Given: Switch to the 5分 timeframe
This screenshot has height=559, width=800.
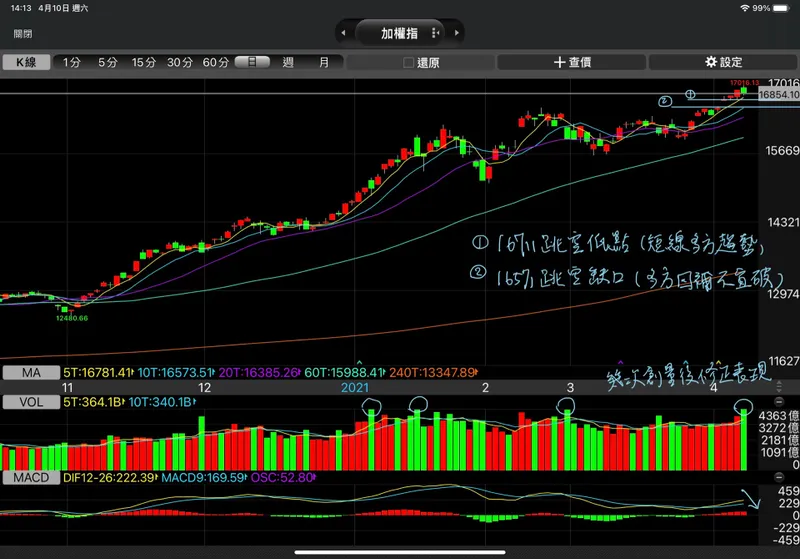Looking at the screenshot, I should click(x=108, y=62).
